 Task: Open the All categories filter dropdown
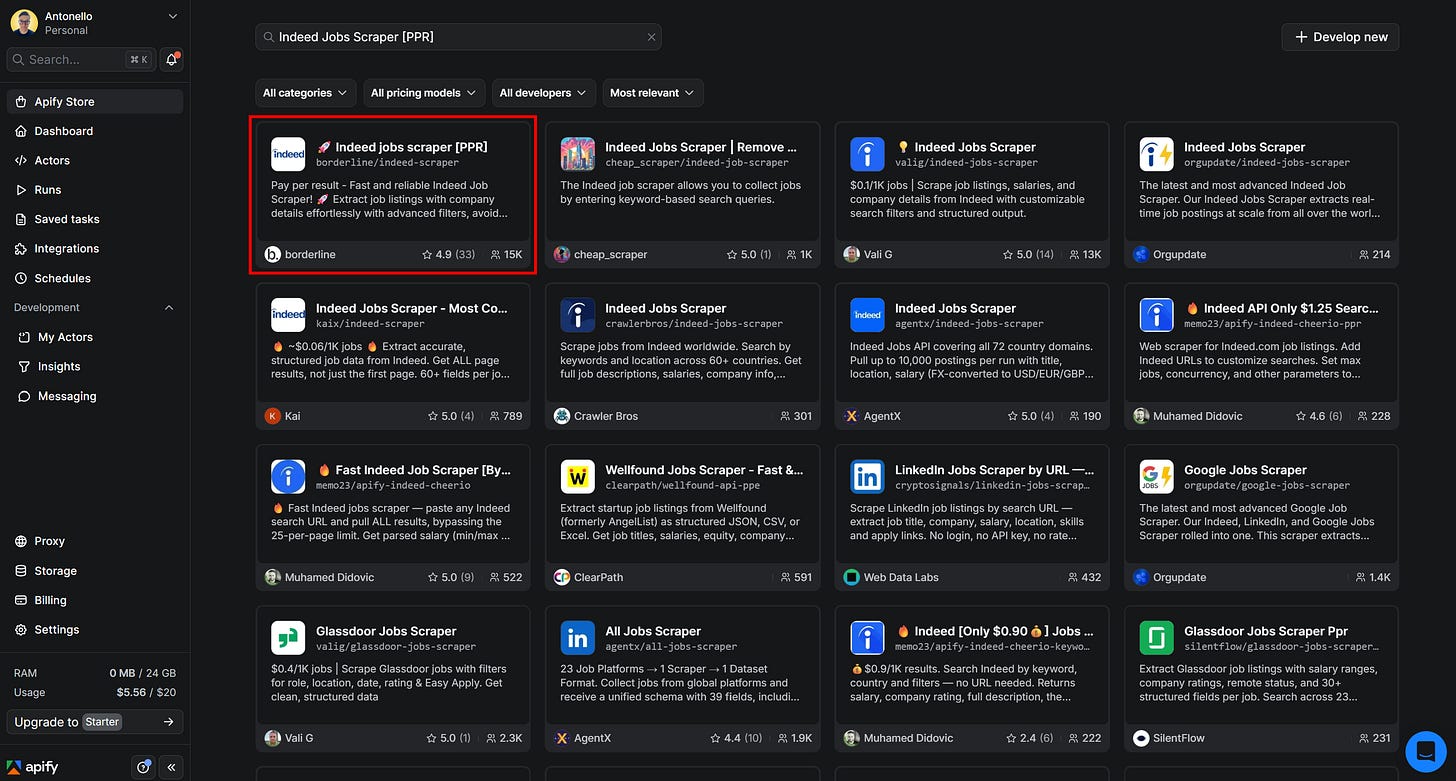[x=306, y=93]
